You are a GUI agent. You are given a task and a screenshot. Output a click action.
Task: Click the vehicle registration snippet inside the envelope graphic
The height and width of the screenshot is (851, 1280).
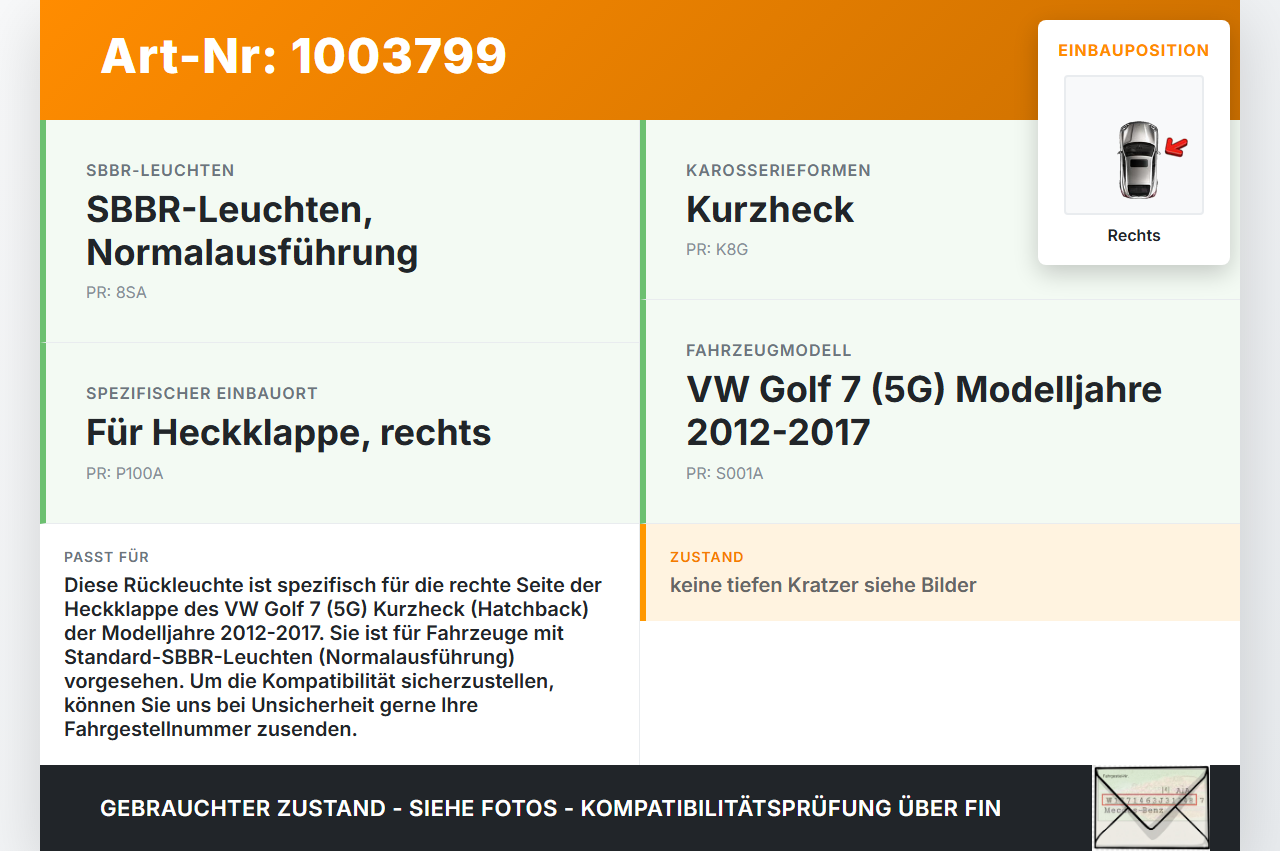tap(1151, 800)
